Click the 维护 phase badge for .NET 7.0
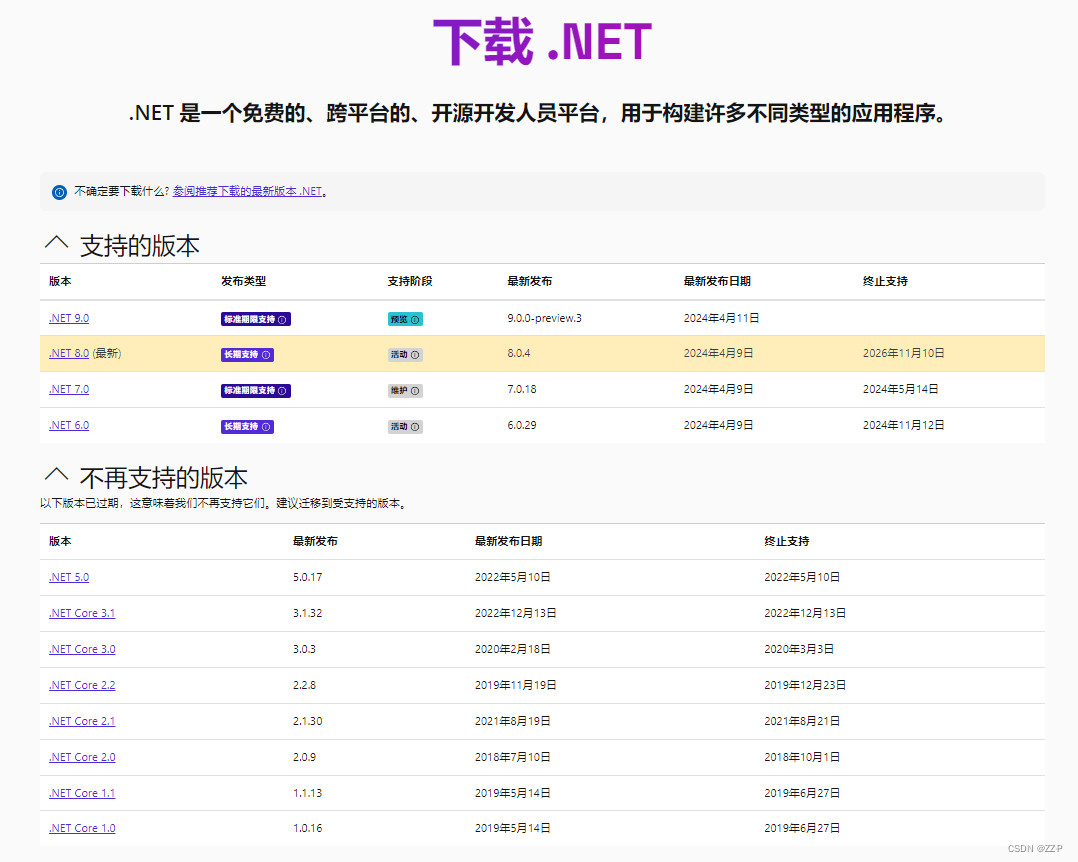Viewport: 1078px width, 862px height. pyautogui.click(x=405, y=390)
